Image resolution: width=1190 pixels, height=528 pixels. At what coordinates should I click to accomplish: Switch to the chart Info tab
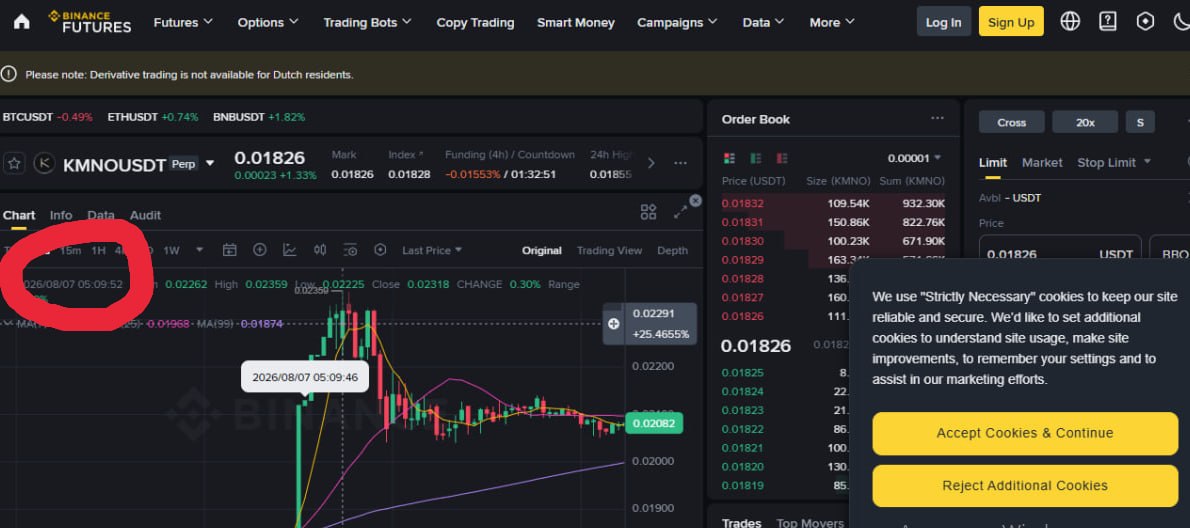(x=61, y=215)
